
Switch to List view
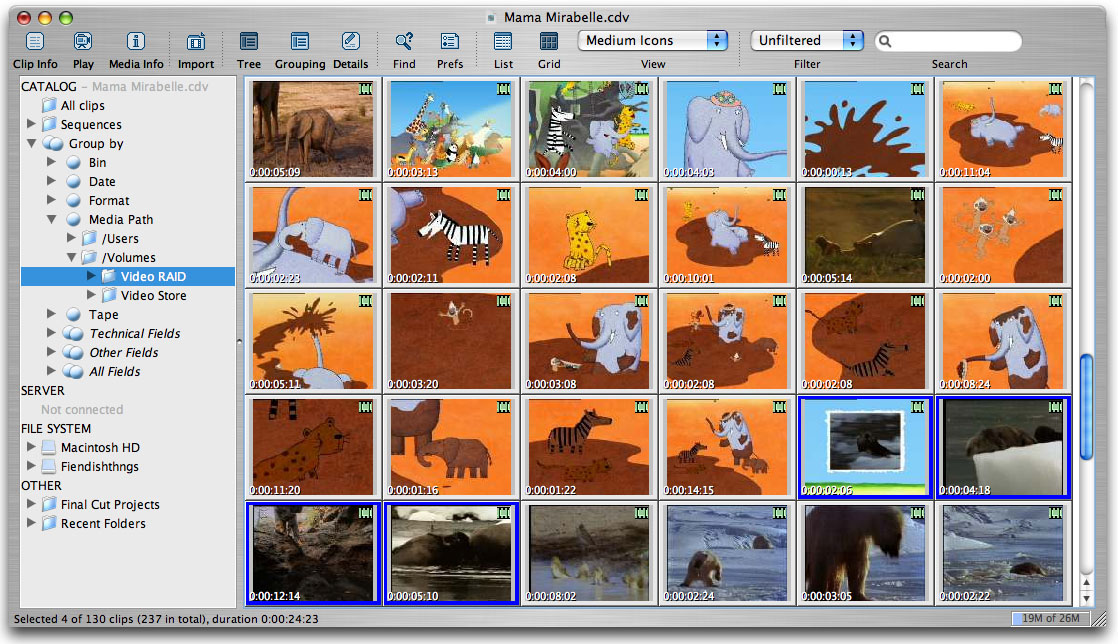(x=503, y=42)
